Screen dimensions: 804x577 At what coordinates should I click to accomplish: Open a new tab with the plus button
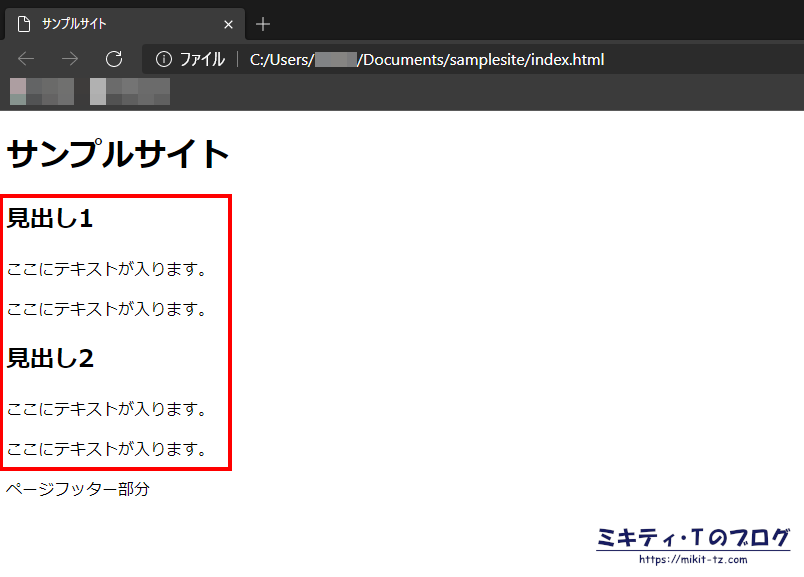[x=262, y=23]
